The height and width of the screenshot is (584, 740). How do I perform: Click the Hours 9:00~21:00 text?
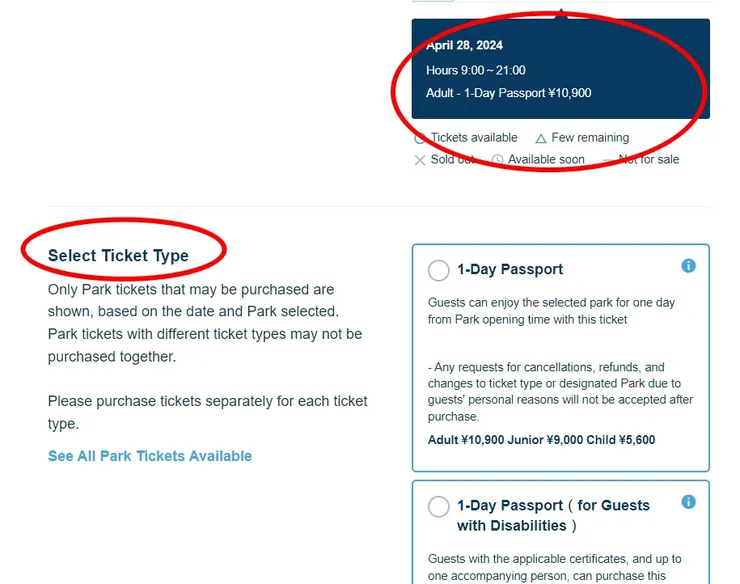pyautogui.click(x=475, y=70)
